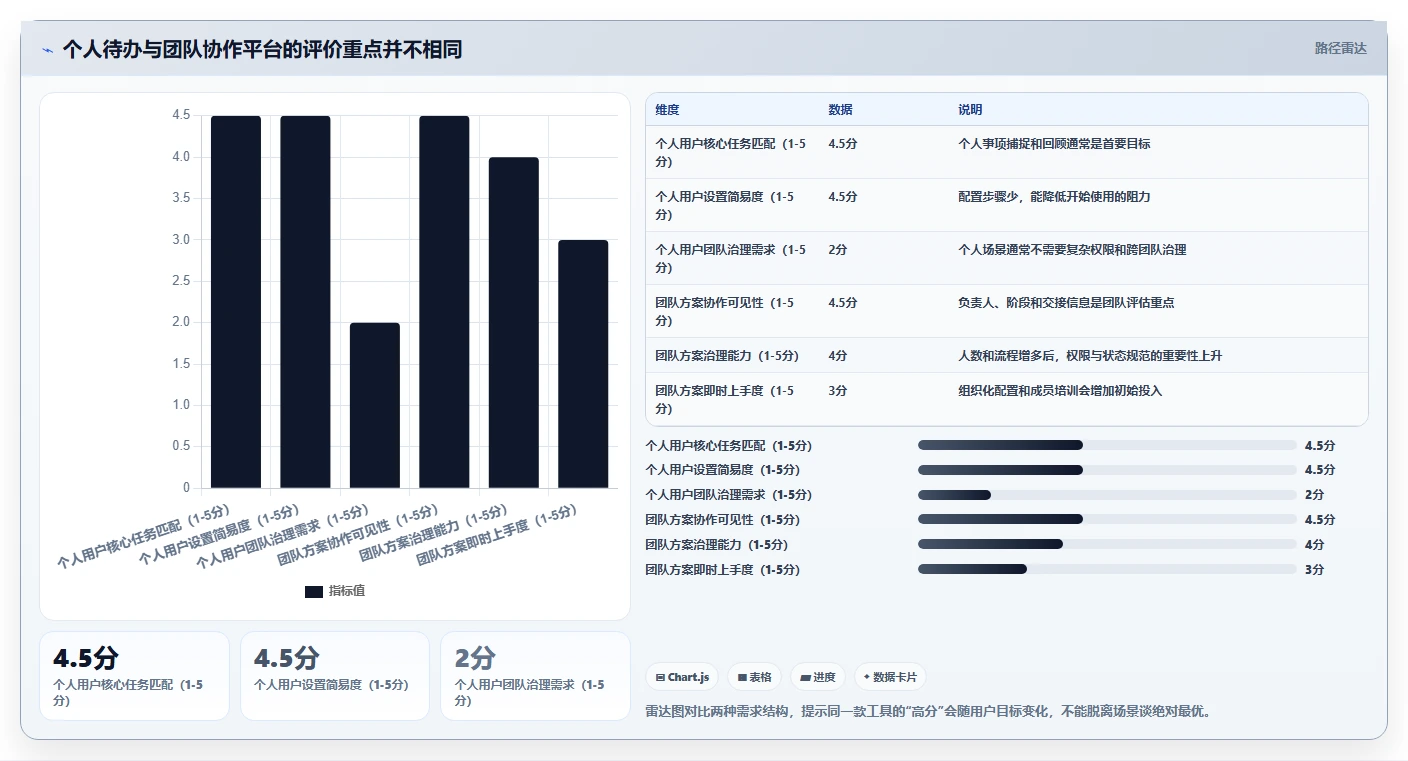Click the chart bar for 团队方案治理能力
1408x761 pixels.
coord(514,323)
